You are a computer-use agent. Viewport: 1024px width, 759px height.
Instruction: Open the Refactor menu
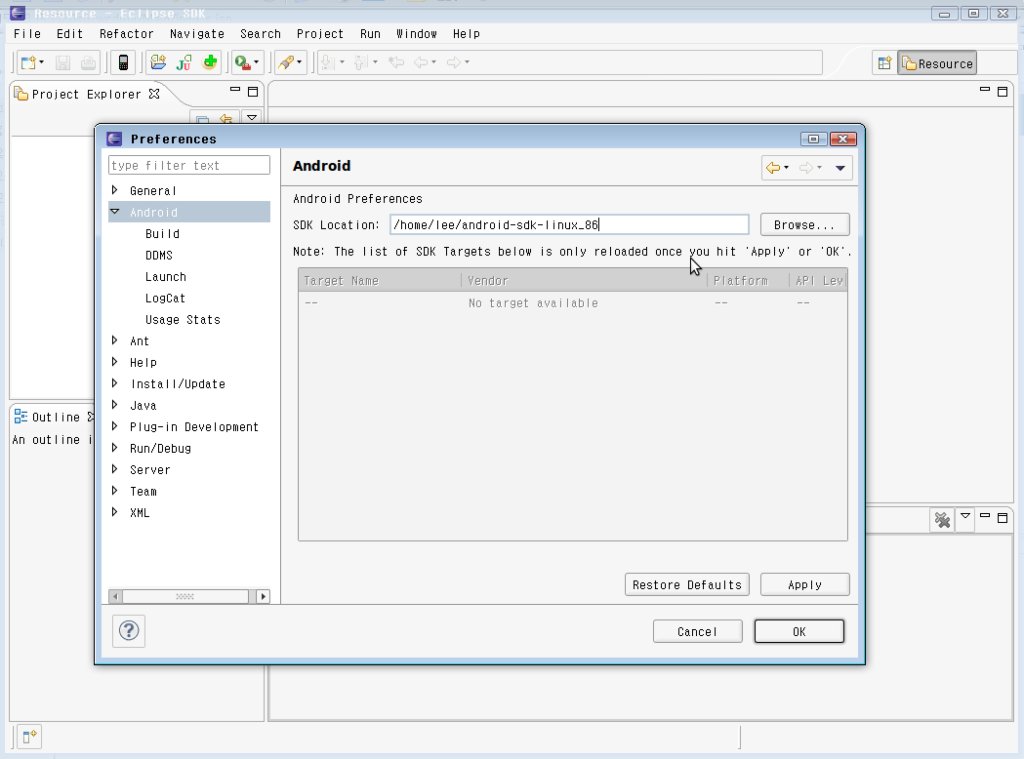coord(126,34)
